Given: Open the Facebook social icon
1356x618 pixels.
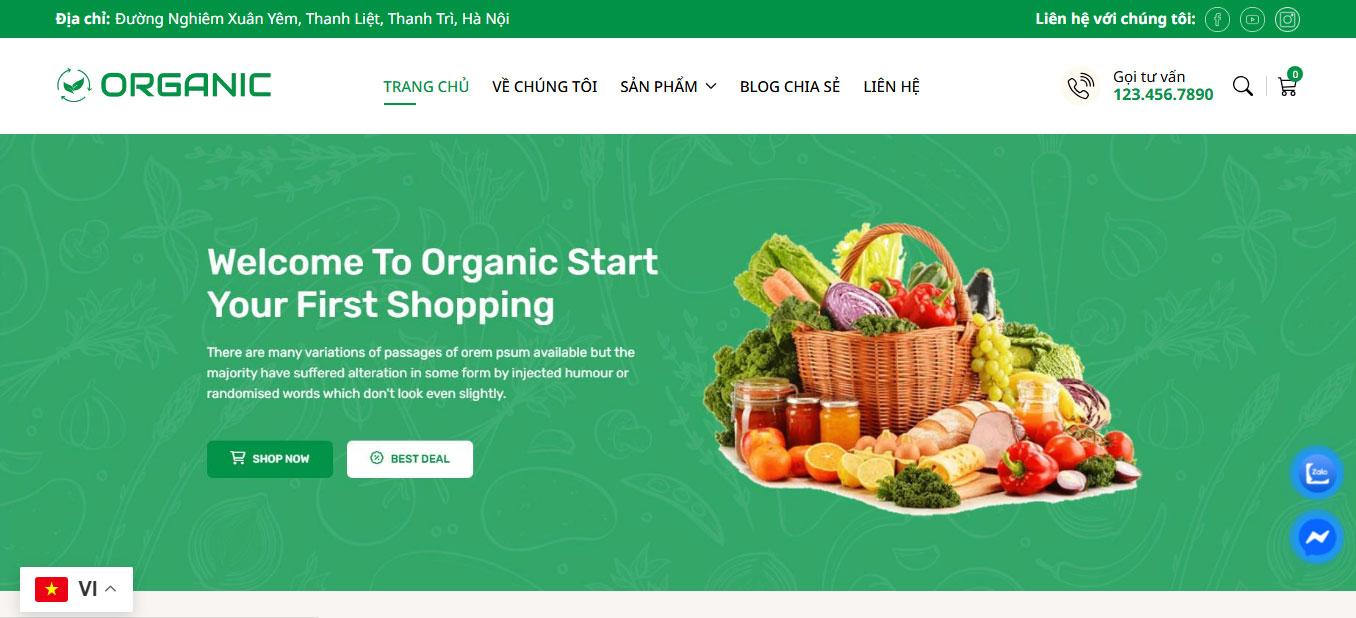Looking at the screenshot, I should pos(1217,19).
